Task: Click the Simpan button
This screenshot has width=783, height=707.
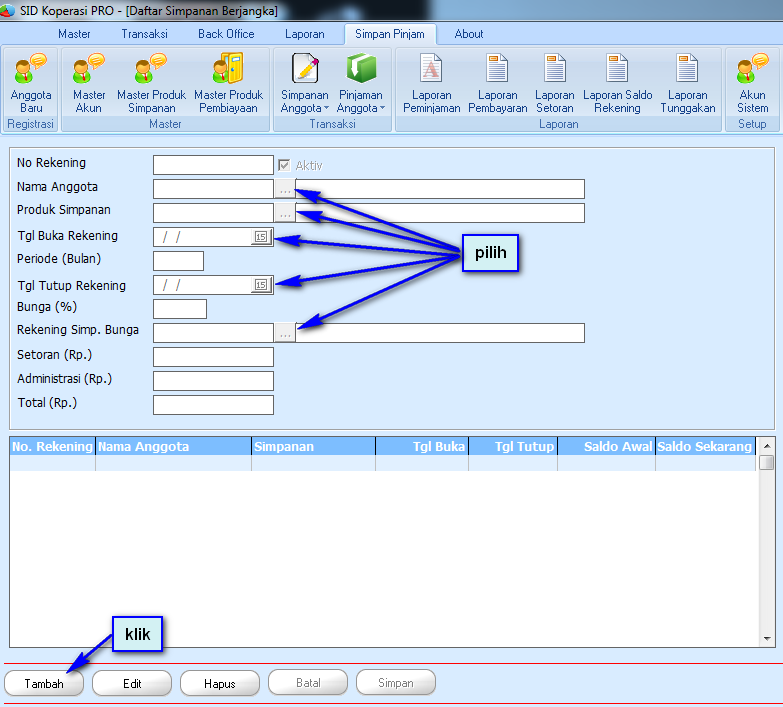Action: point(396,683)
